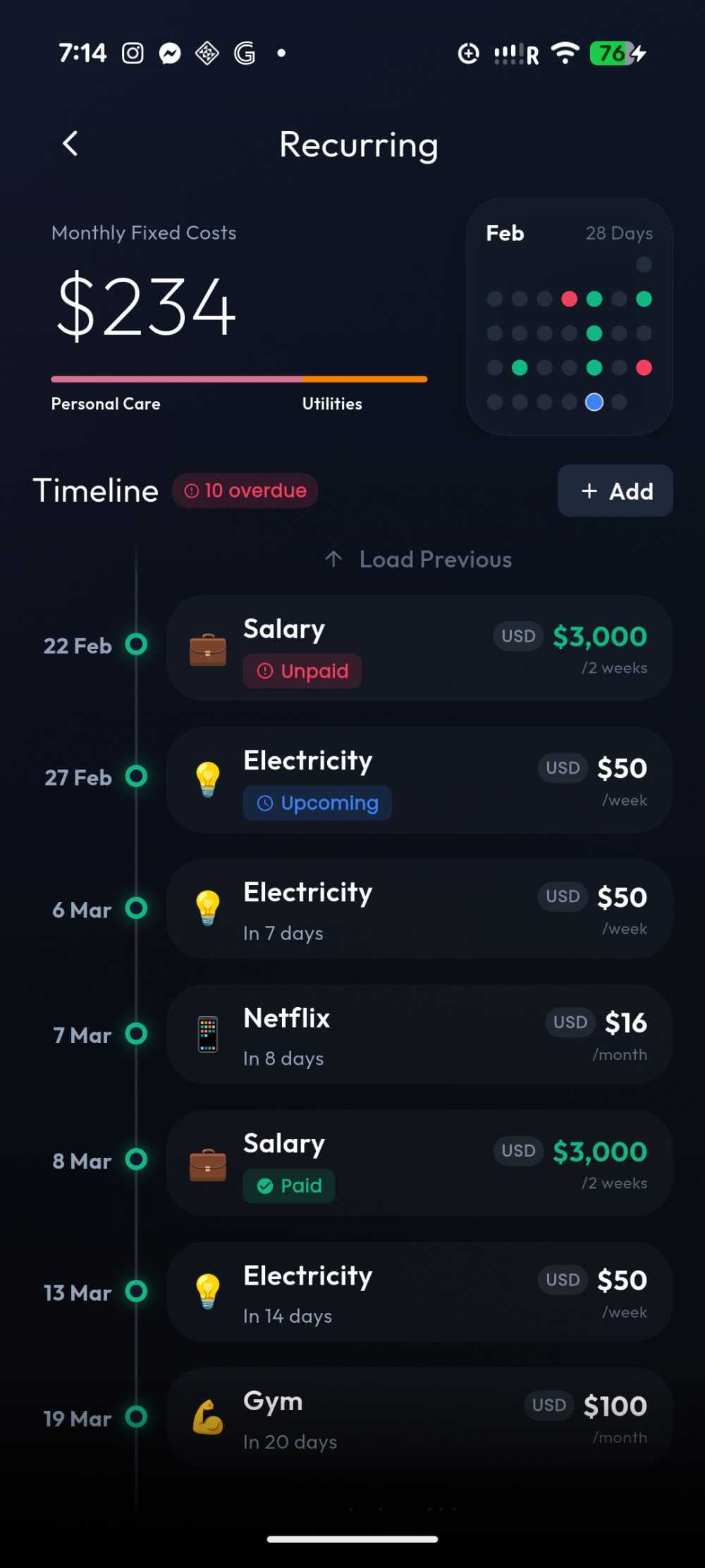Tap the overdue alert icon in the badge
The height and width of the screenshot is (1568, 705).
click(x=190, y=490)
